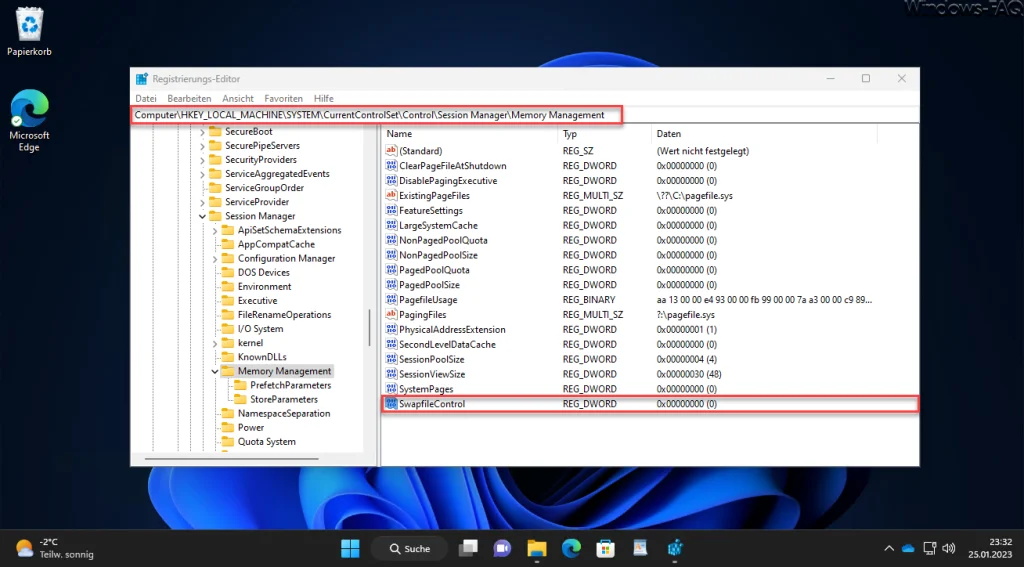Click the Name column header
The image size is (1024, 567).
click(x=470, y=134)
